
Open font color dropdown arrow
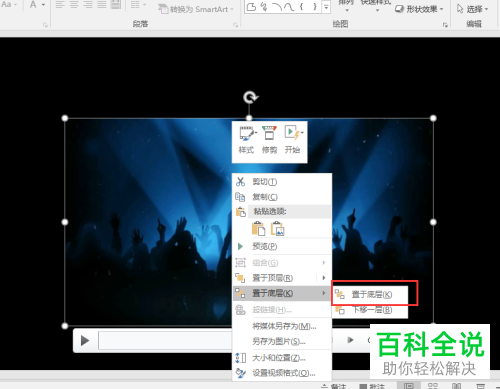pos(43,5)
